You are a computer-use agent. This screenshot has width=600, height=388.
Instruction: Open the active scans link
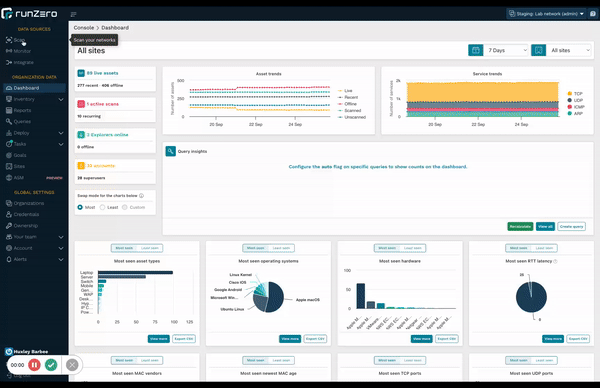pyautogui.click(x=103, y=104)
